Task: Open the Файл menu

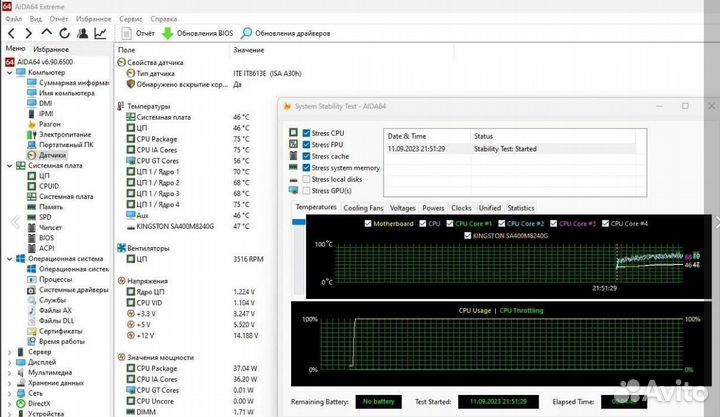Action: tap(14, 19)
